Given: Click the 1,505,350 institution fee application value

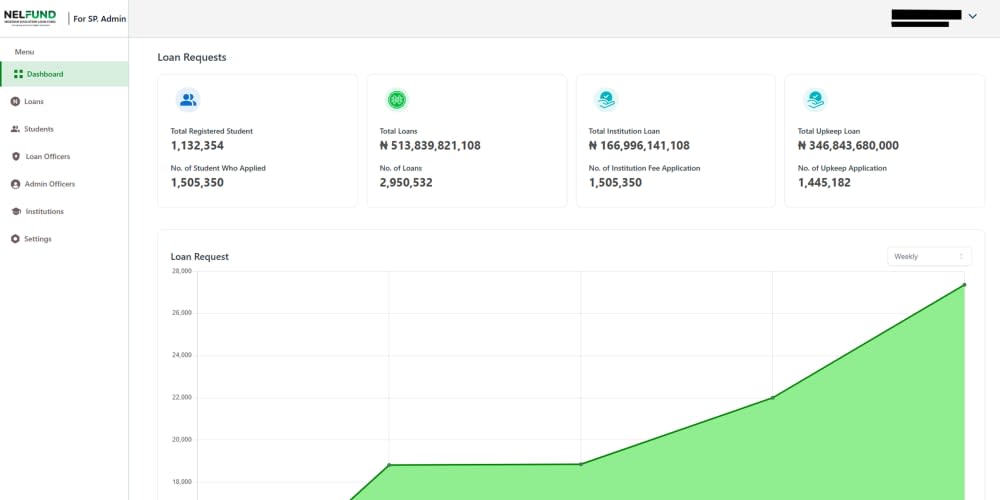Looking at the screenshot, I should [615, 182].
